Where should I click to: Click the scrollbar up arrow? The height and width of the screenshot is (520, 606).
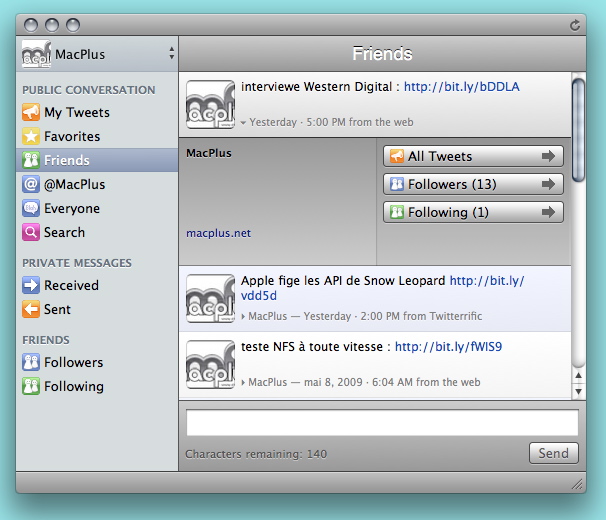coord(578,375)
